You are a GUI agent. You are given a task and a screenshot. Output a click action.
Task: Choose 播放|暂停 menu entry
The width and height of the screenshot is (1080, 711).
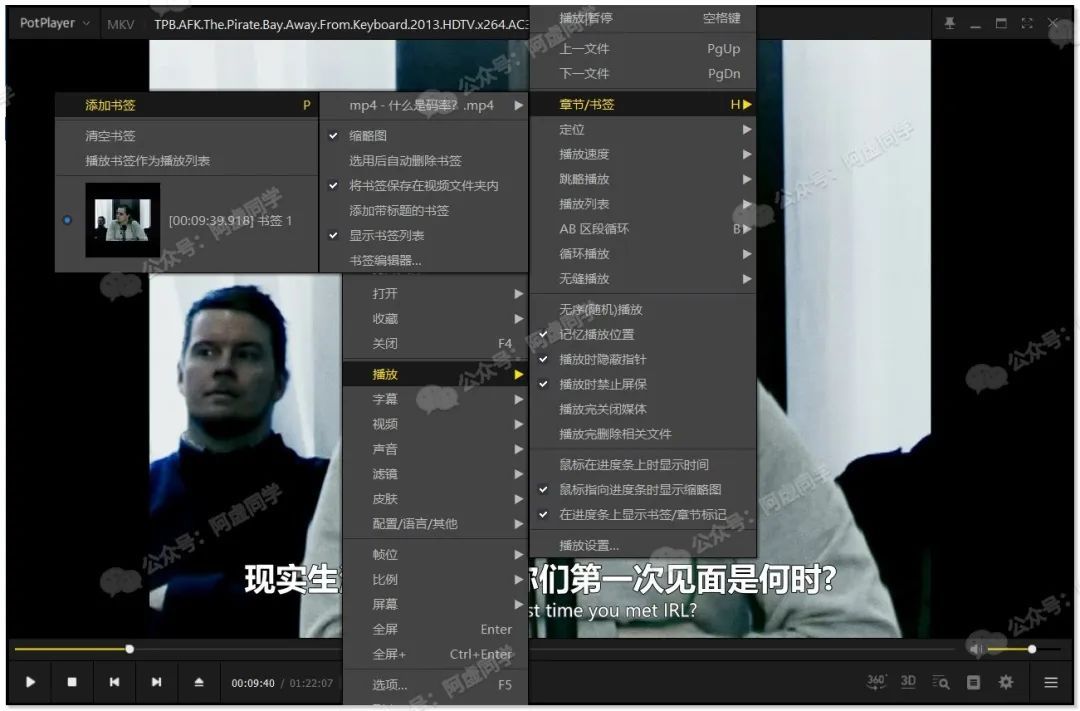(x=643, y=19)
